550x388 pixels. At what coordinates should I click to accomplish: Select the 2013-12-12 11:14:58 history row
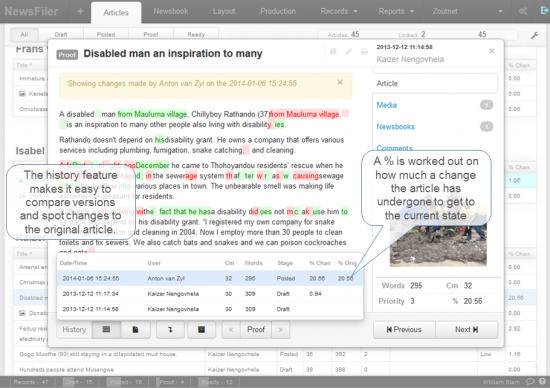[210, 309]
